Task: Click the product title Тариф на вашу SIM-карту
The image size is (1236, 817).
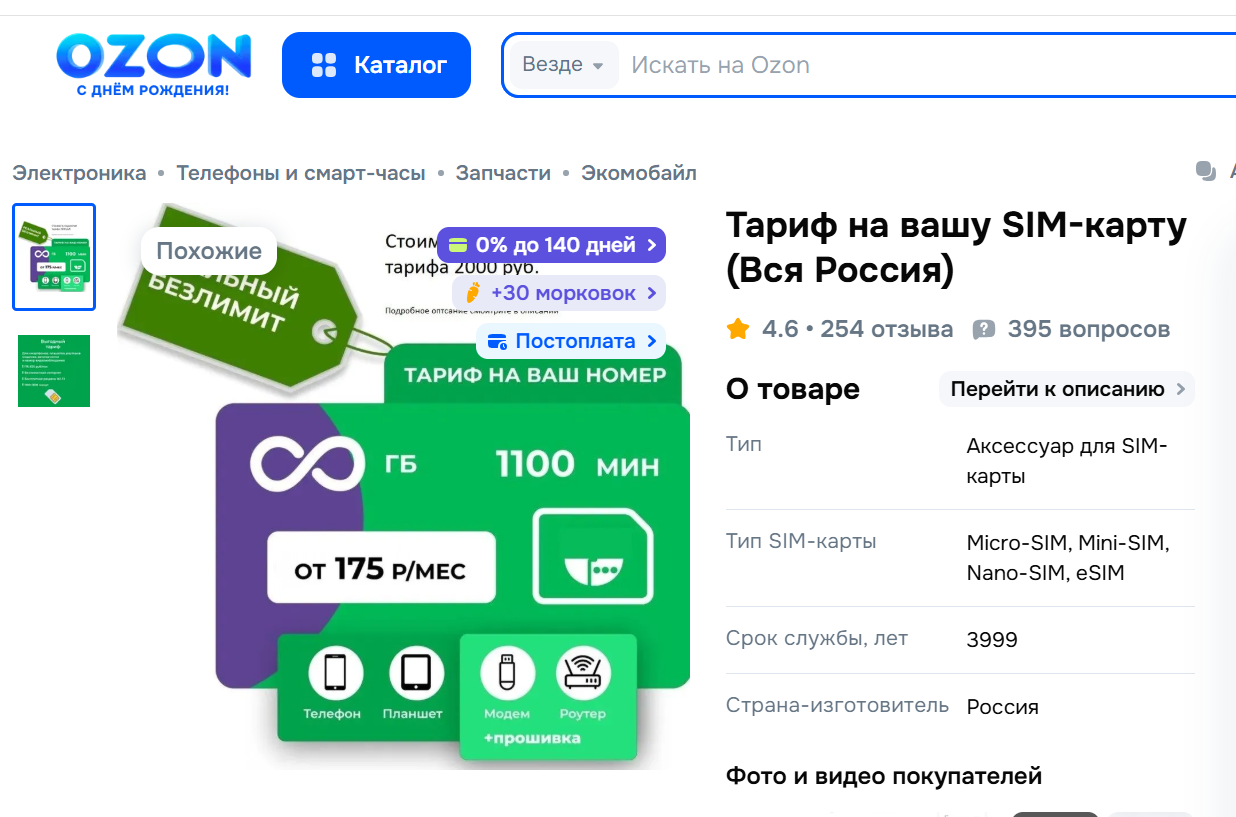Action: (956, 247)
